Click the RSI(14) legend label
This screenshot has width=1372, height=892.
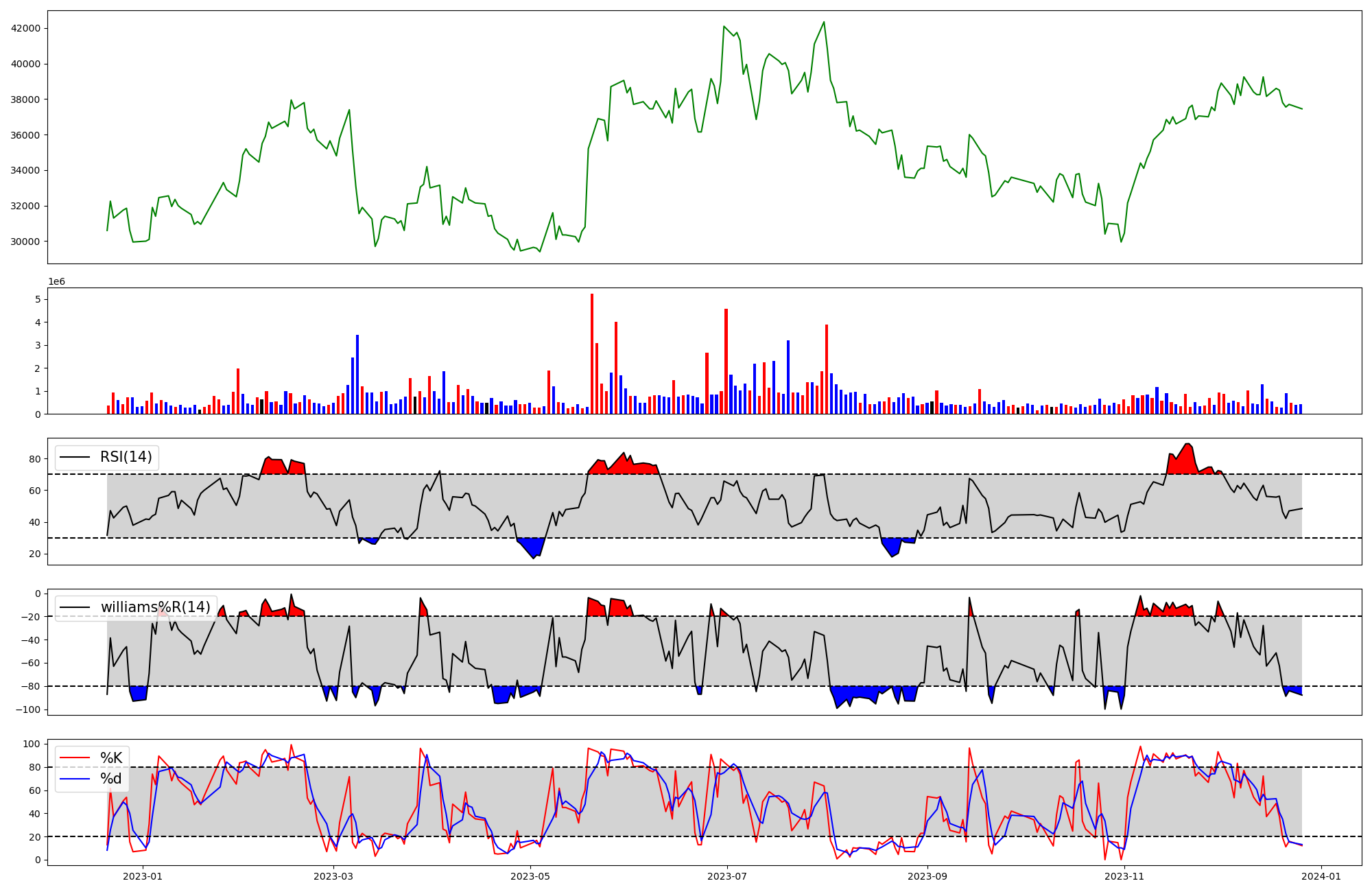(x=126, y=457)
